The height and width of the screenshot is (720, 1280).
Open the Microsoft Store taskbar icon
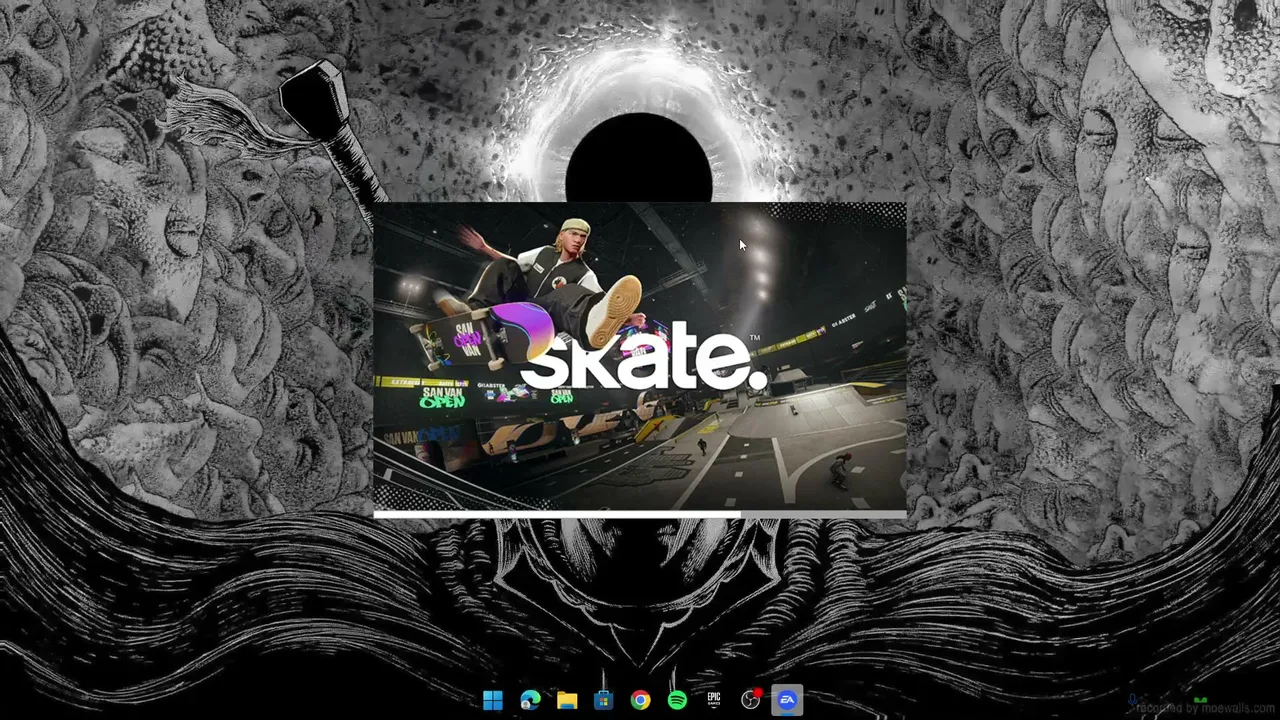[x=603, y=700]
